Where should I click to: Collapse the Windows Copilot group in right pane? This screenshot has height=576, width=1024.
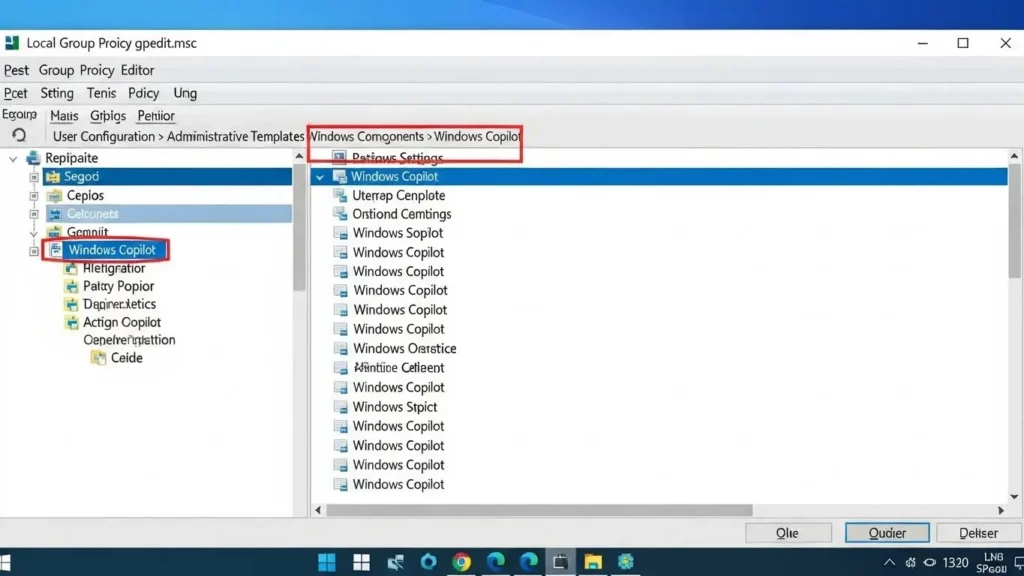320,176
